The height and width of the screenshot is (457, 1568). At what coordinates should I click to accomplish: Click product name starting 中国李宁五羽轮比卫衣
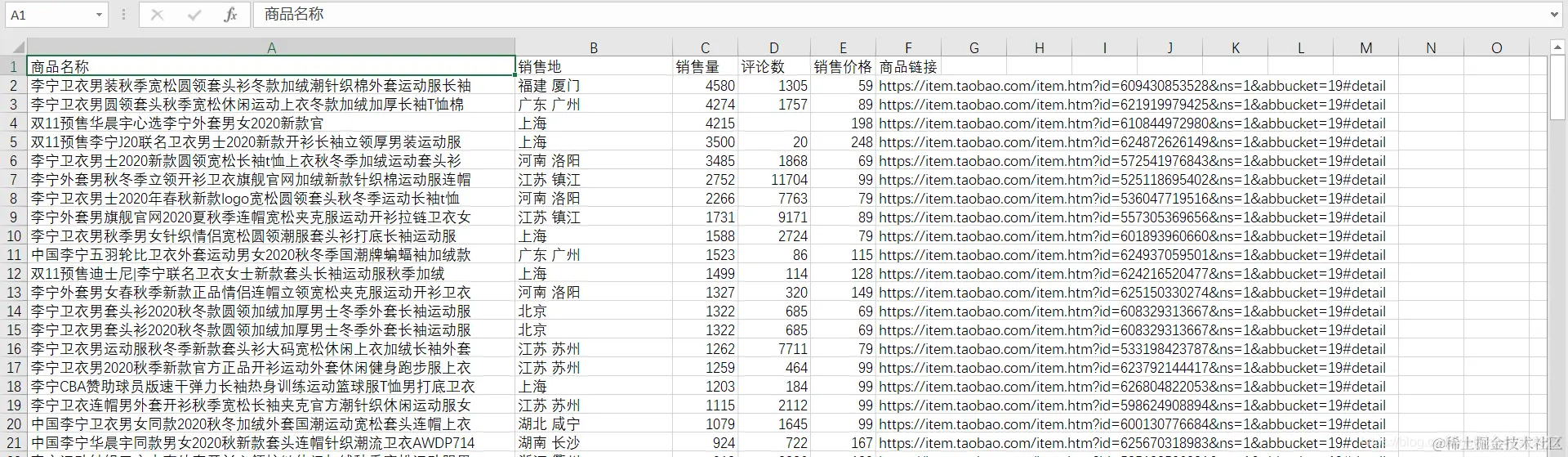[x=271, y=254]
